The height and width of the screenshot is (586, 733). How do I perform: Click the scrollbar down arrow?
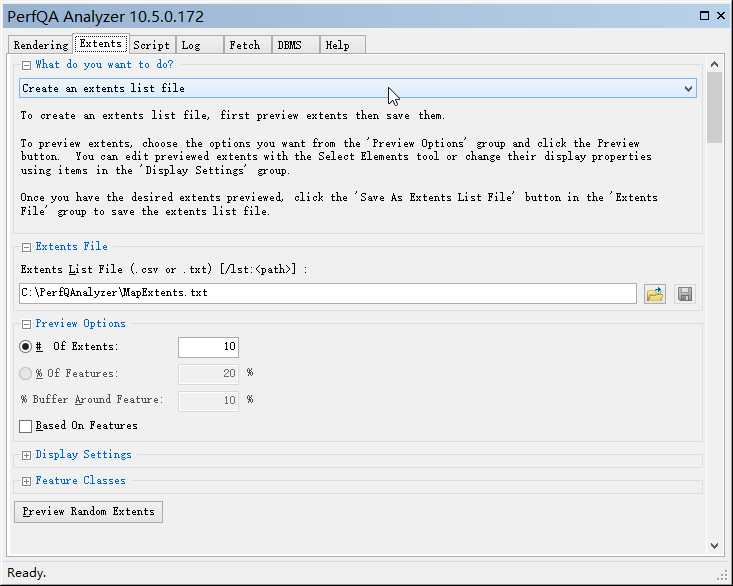tap(714, 545)
